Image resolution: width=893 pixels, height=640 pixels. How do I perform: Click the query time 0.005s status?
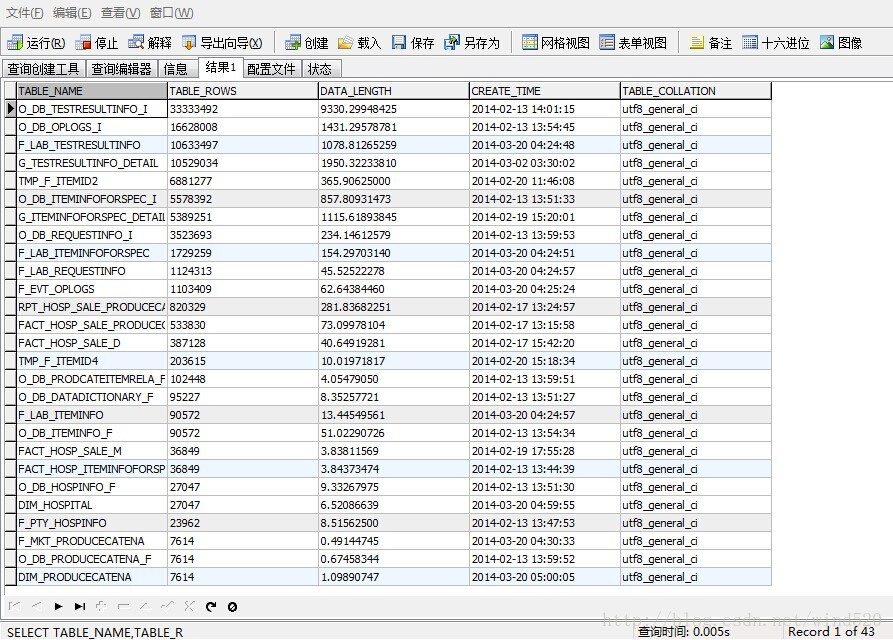tap(683, 631)
